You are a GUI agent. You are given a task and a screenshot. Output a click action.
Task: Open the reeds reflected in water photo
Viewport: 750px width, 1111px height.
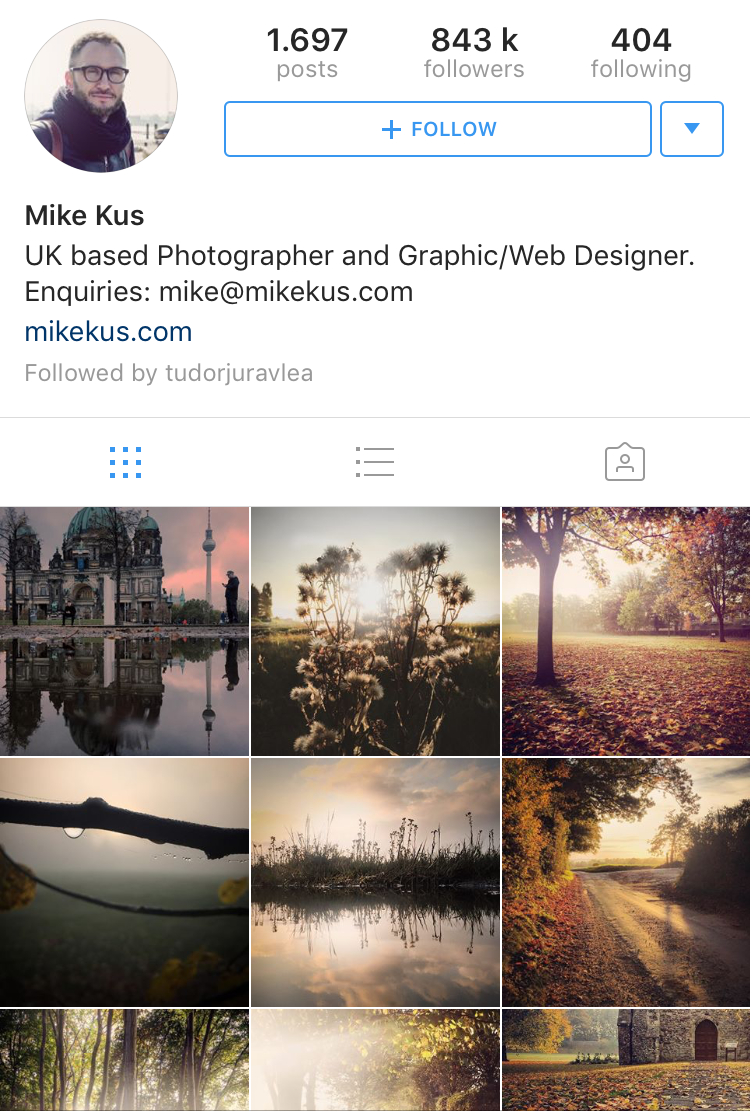(x=375, y=882)
